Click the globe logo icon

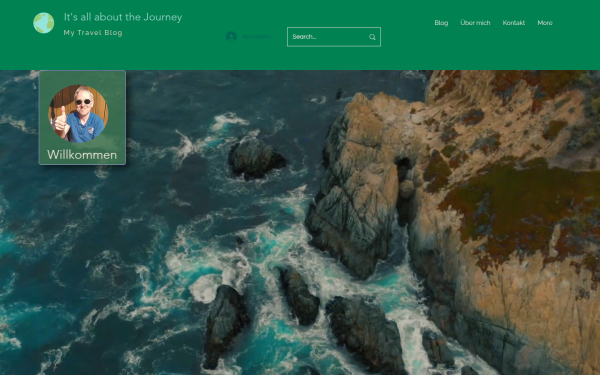click(44, 23)
